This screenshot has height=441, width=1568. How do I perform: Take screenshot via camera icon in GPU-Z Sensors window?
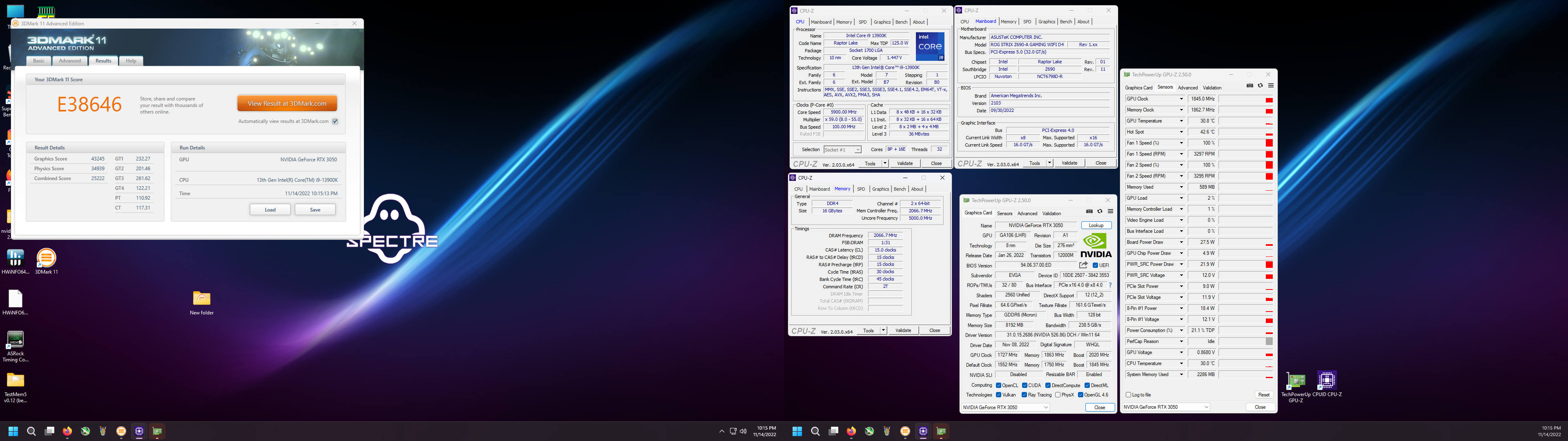pos(1249,86)
